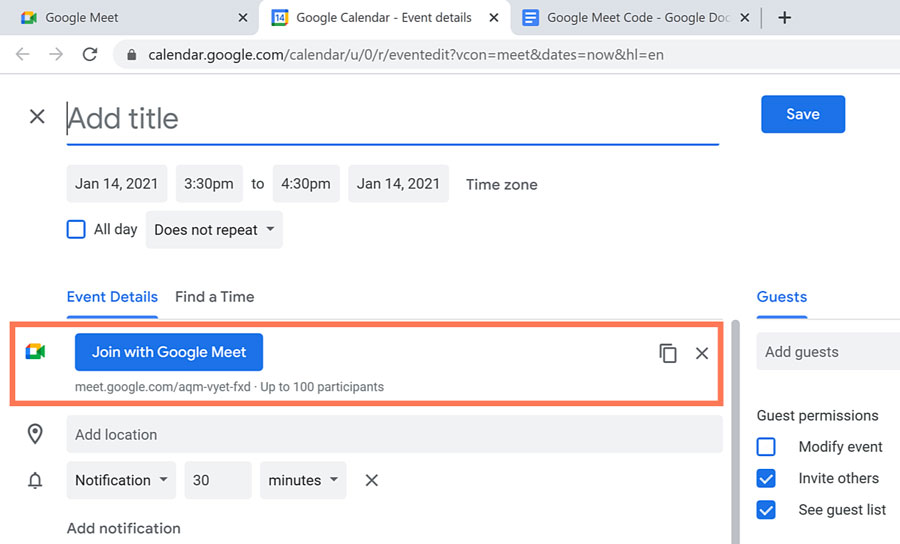The image size is (900, 544).
Task: Open the Does not repeat dropdown
Action: click(x=214, y=230)
